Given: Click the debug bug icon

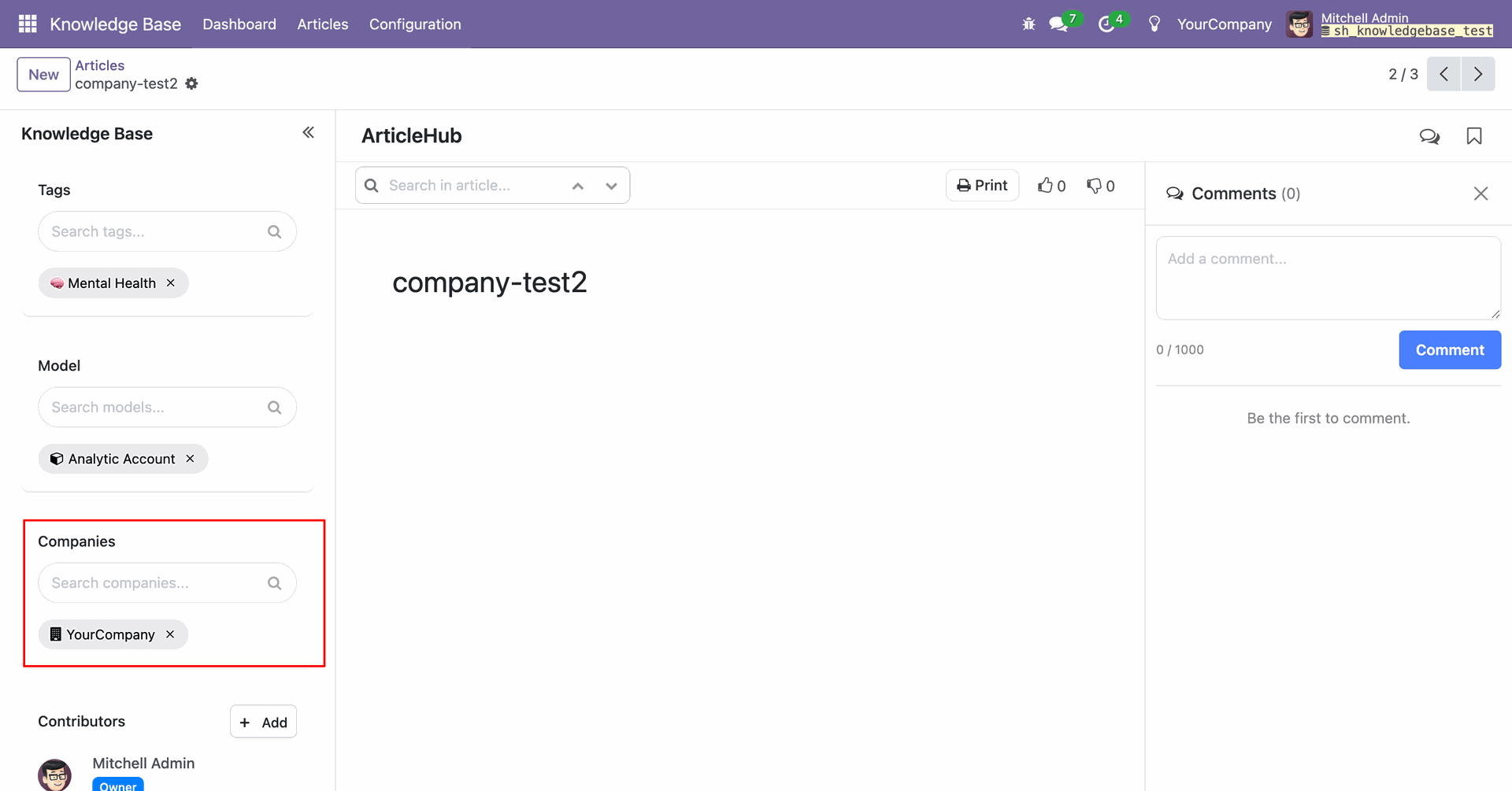Looking at the screenshot, I should pyautogui.click(x=1028, y=24).
